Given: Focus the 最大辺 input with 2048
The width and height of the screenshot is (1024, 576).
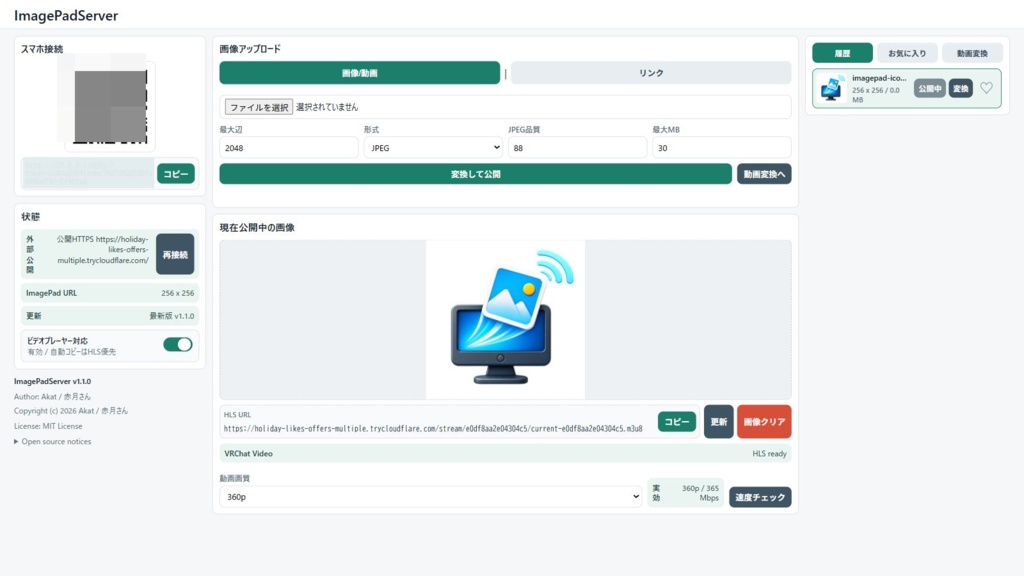Looking at the screenshot, I should [289, 148].
